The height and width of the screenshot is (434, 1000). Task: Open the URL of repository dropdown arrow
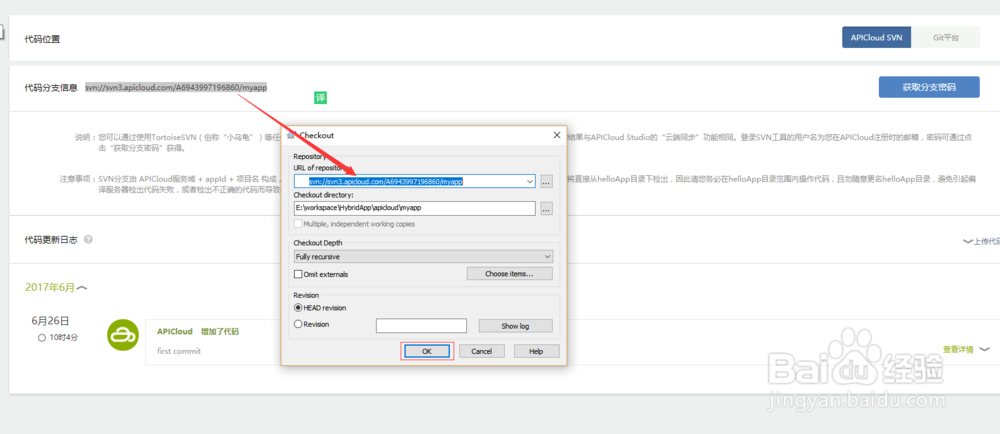click(530, 182)
